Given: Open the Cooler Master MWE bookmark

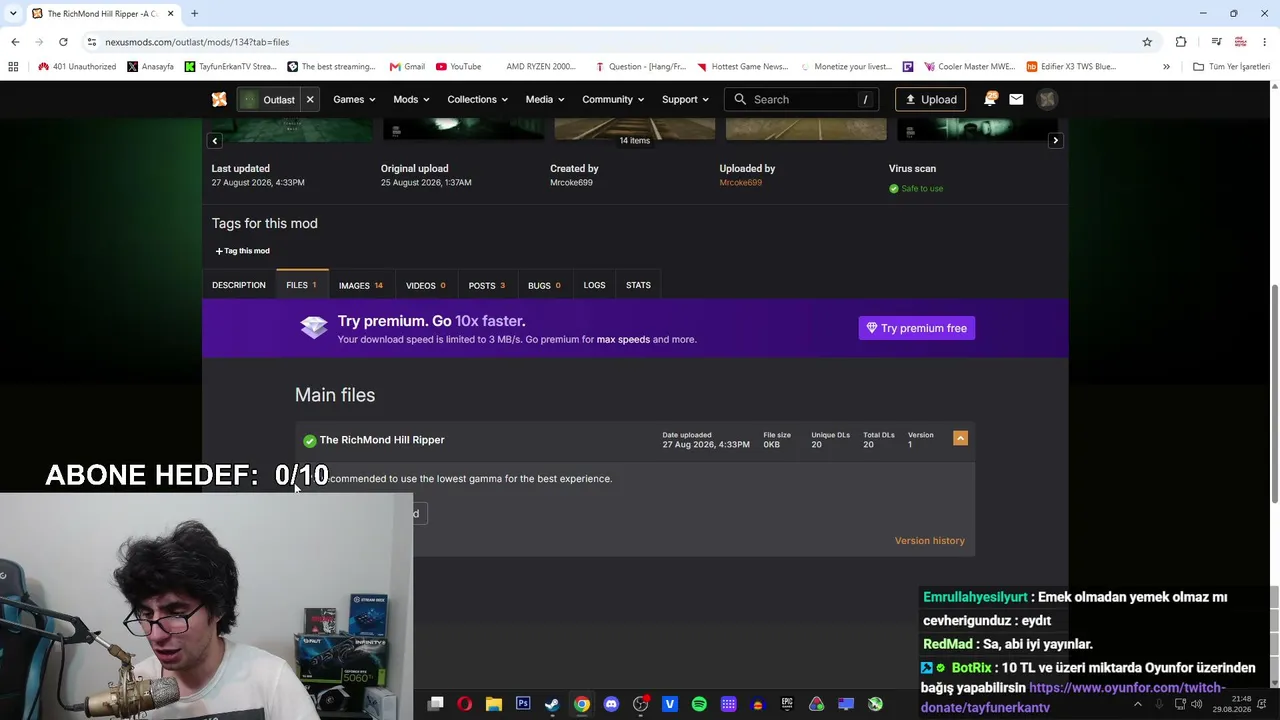Looking at the screenshot, I should (969, 67).
